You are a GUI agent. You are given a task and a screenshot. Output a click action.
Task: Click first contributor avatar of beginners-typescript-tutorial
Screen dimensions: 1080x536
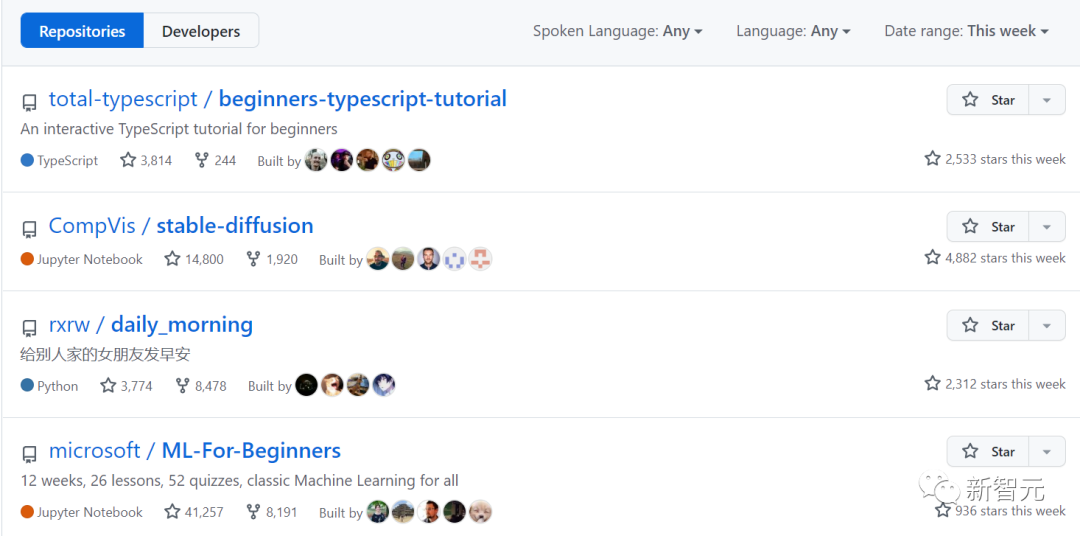click(316, 160)
